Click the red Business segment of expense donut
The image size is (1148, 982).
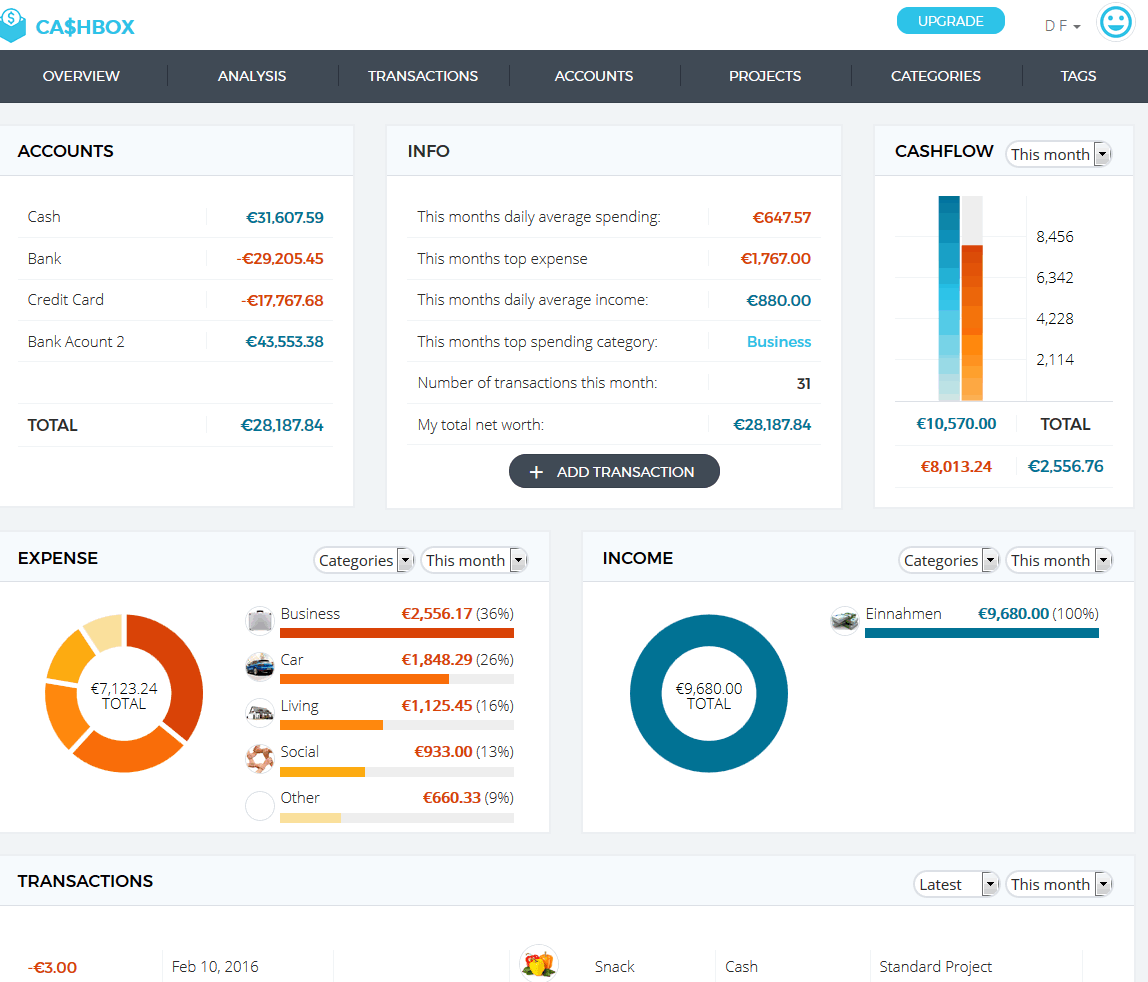tap(178, 662)
